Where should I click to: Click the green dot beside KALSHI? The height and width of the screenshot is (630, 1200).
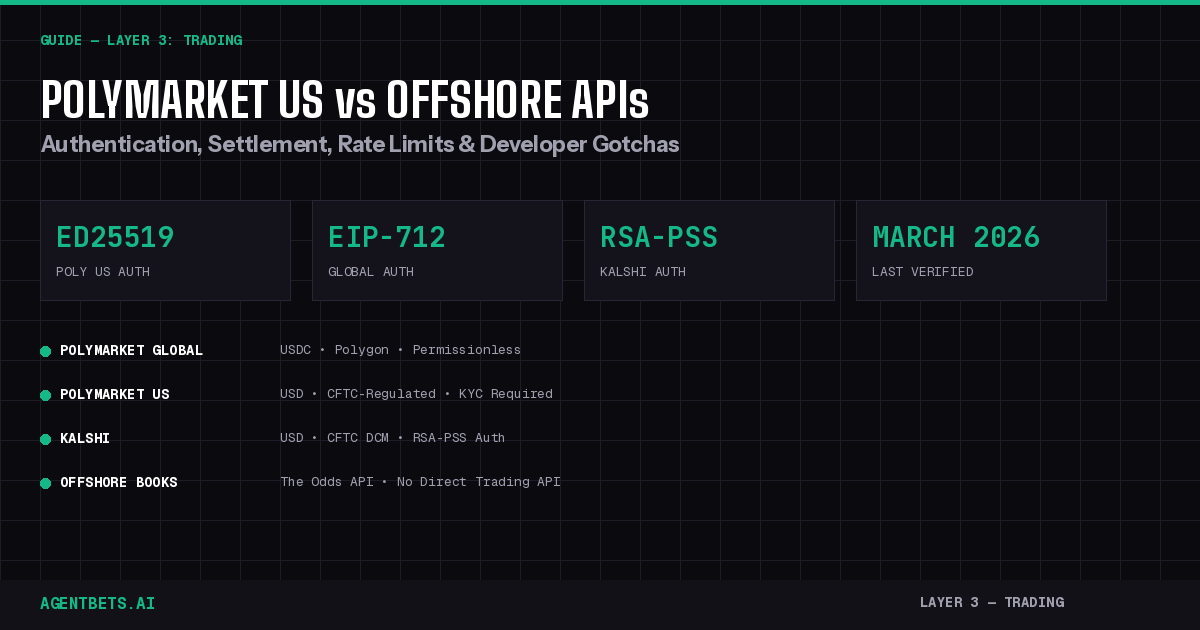45,438
